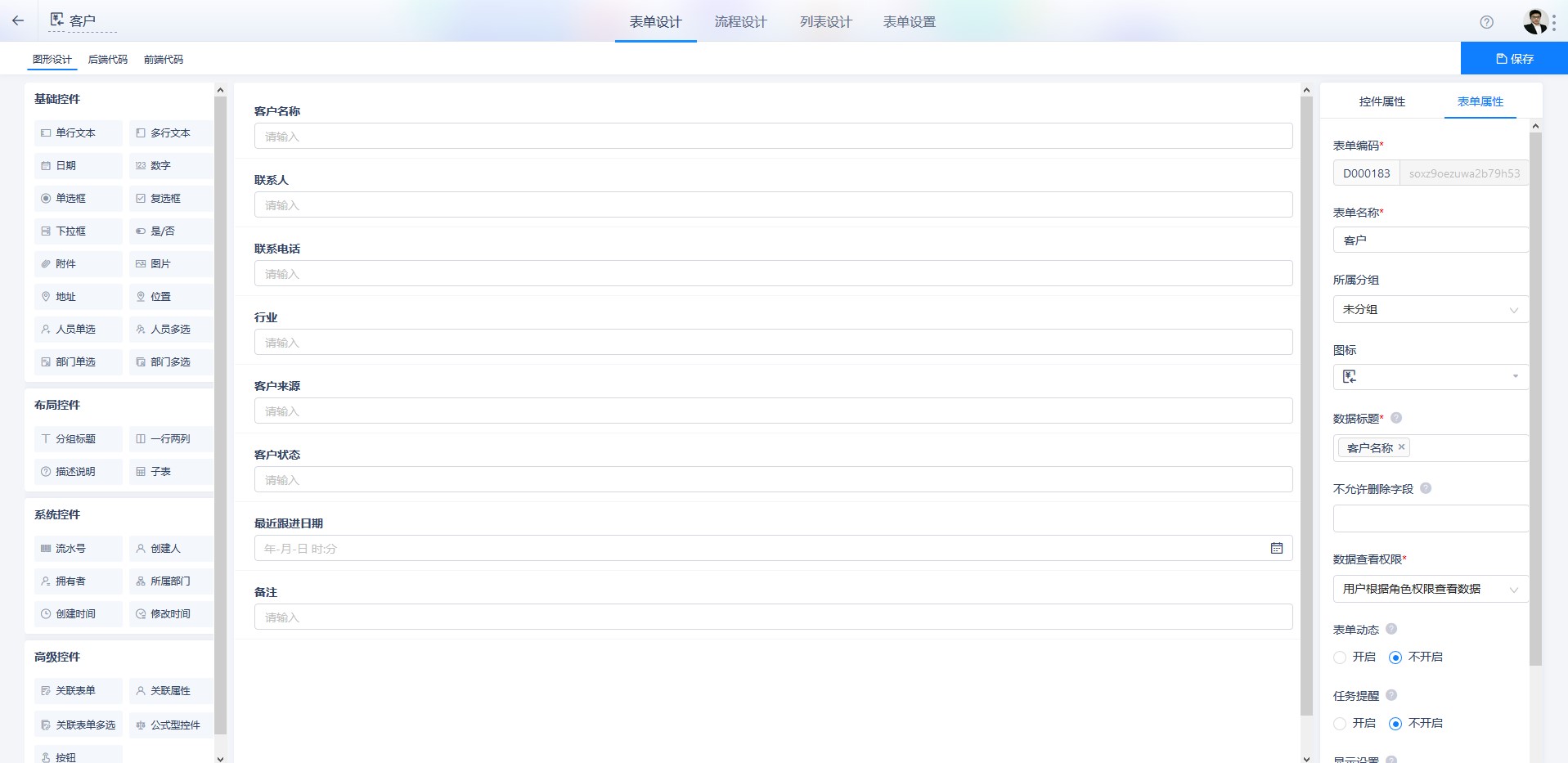
Task: Select 不开启 radio under 任务提醒
Action: coord(1395,724)
